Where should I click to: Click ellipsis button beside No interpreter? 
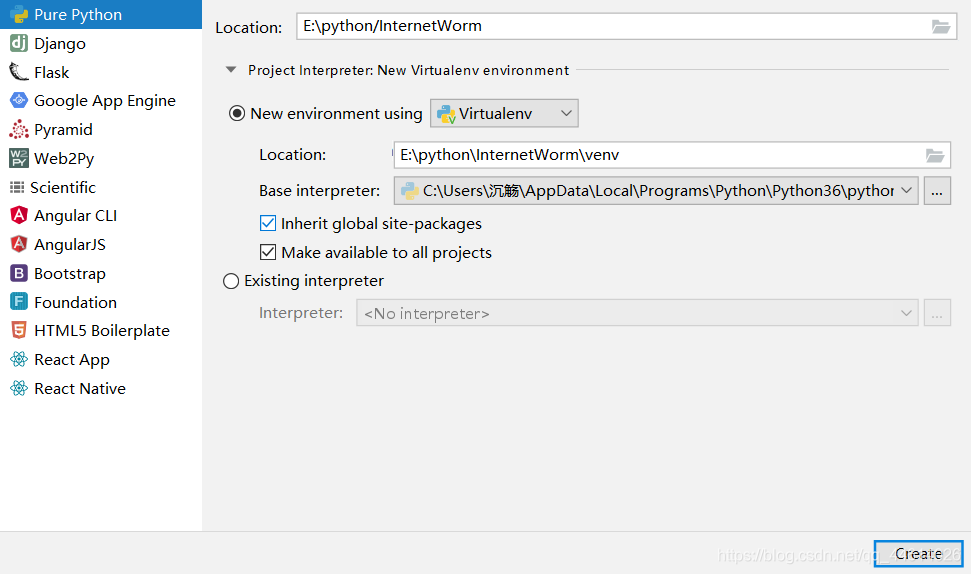point(937,313)
